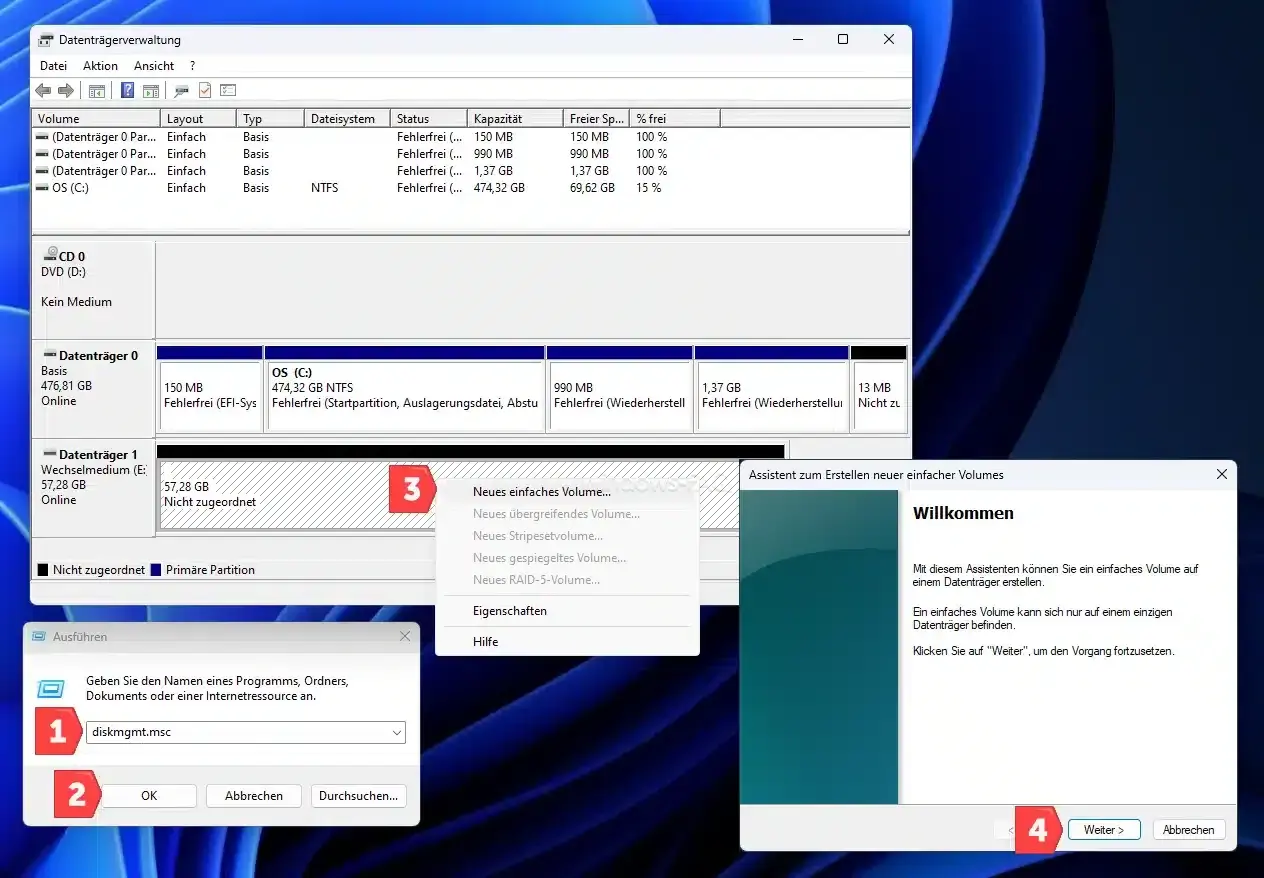Click the checklist view toolbar icon
This screenshot has width=1264, height=878.
click(228, 91)
